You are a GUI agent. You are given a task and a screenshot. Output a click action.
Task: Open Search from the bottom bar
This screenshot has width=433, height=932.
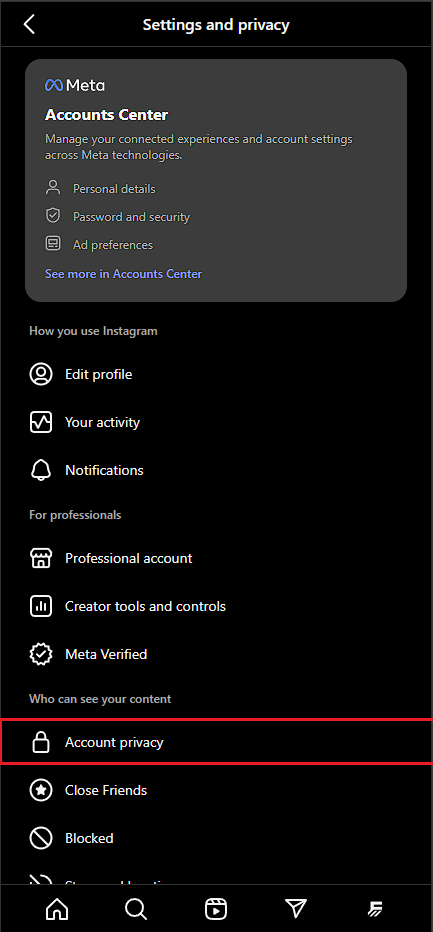click(136, 908)
